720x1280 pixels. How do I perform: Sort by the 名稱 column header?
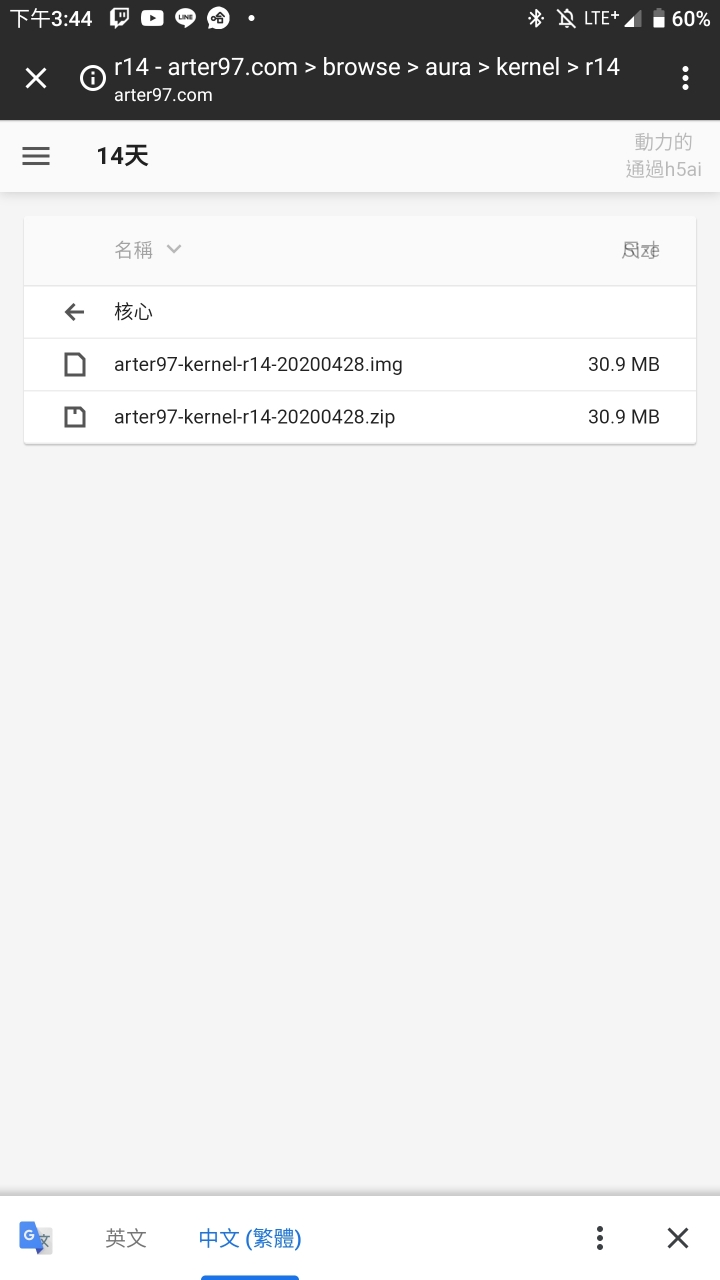[x=133, y=250]
